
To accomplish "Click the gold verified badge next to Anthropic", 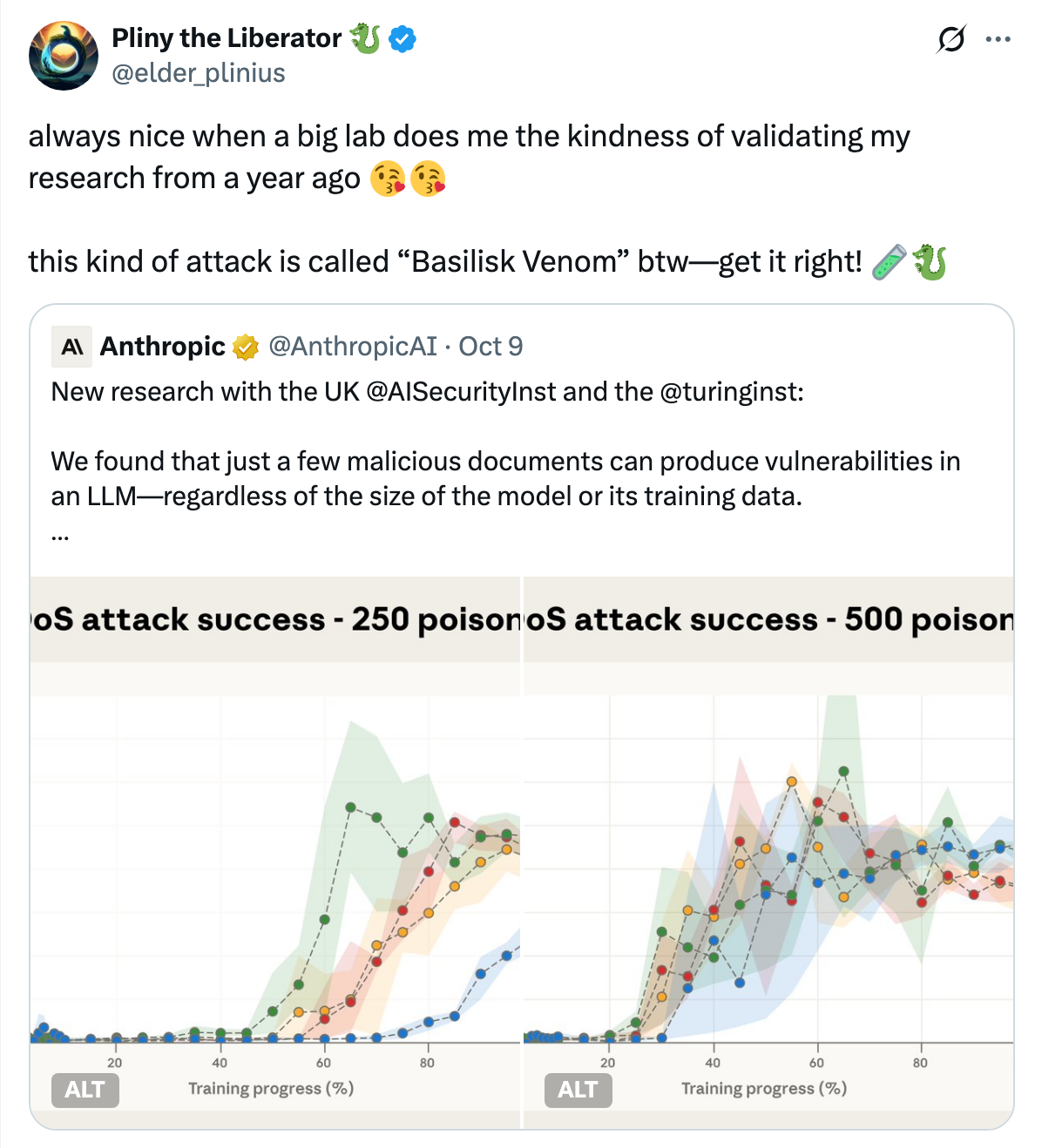I will (x=246, y=347).
